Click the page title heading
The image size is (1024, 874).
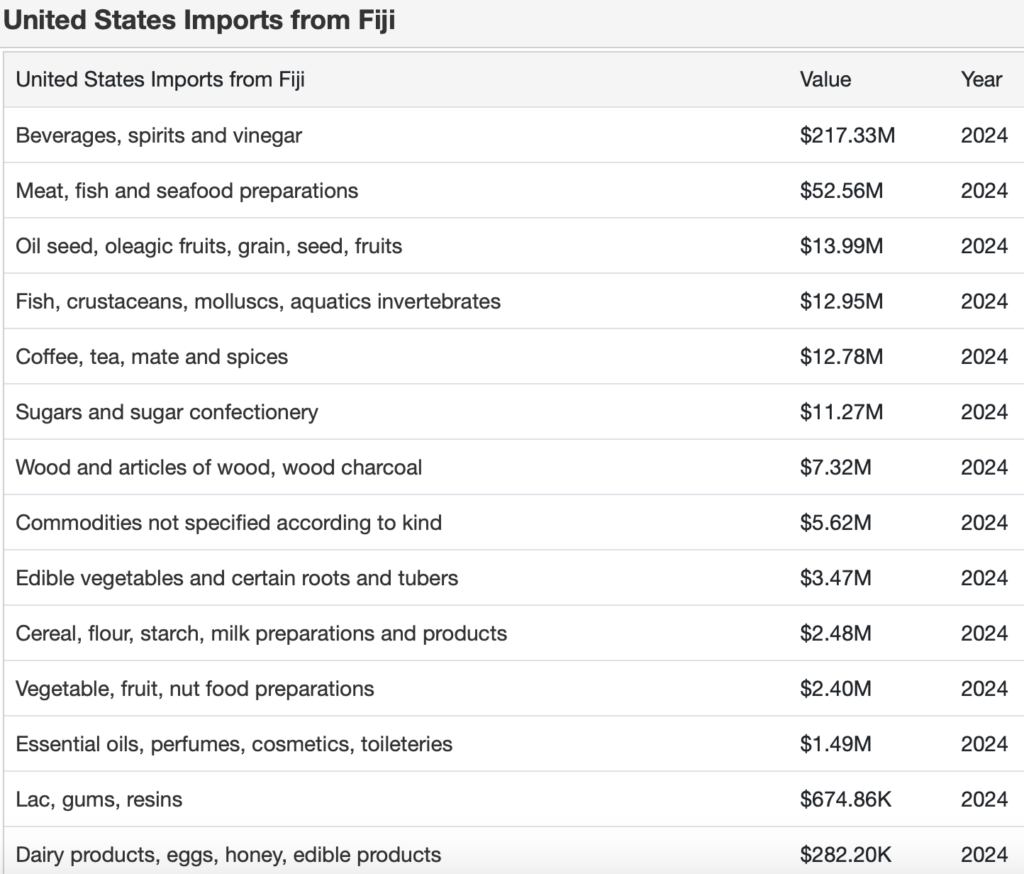click(199, 20)
